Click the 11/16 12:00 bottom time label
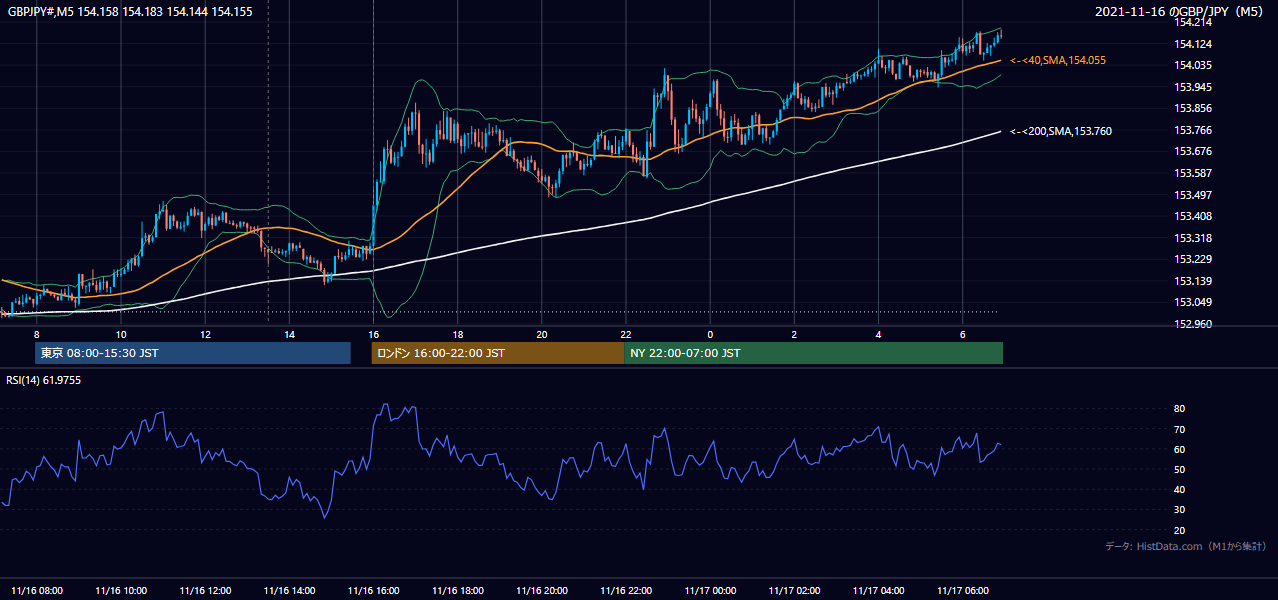The image size is (1278, 600). coord(205,590)
